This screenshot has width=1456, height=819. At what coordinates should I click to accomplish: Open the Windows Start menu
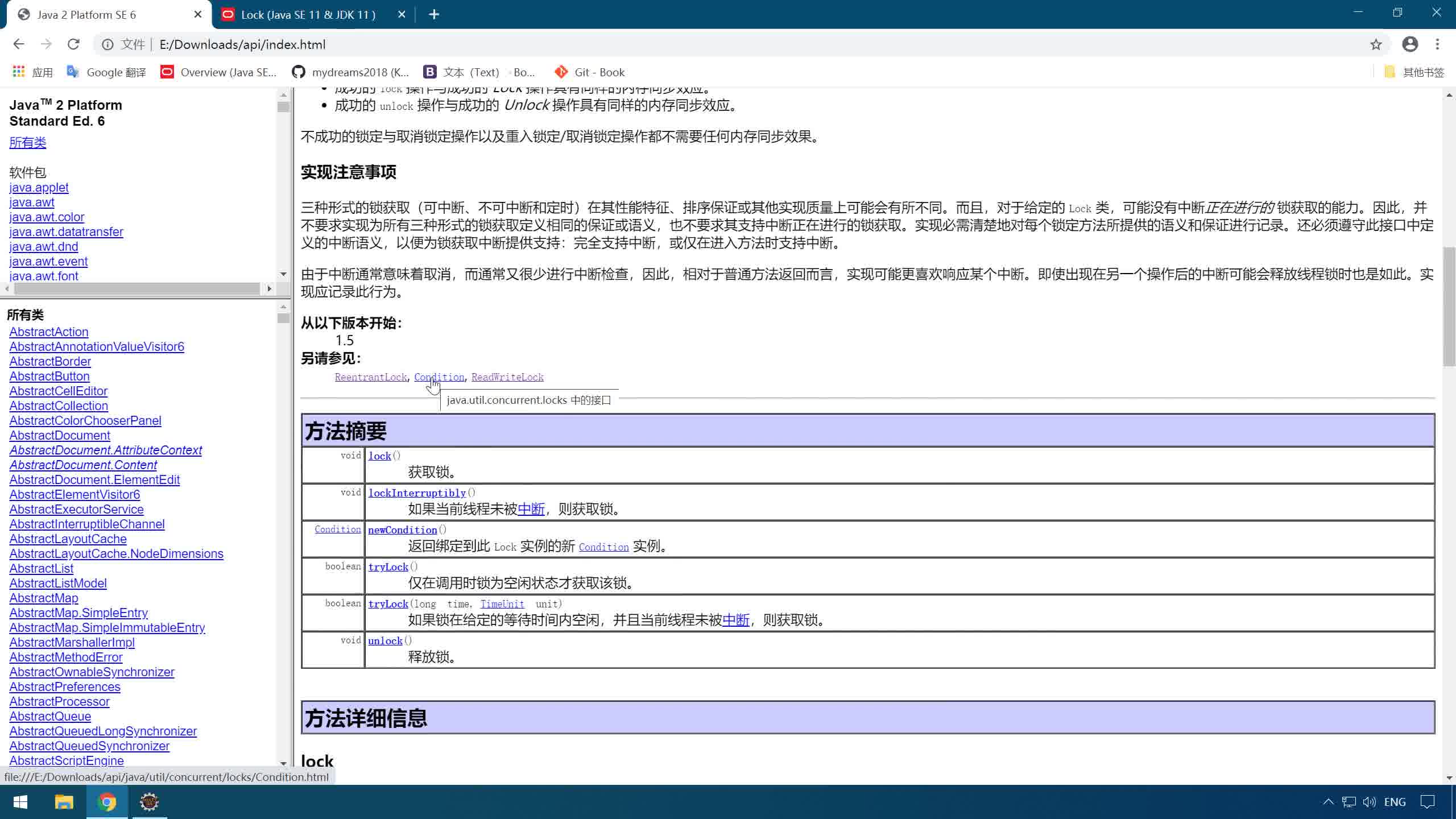click(x=20, y=802)
